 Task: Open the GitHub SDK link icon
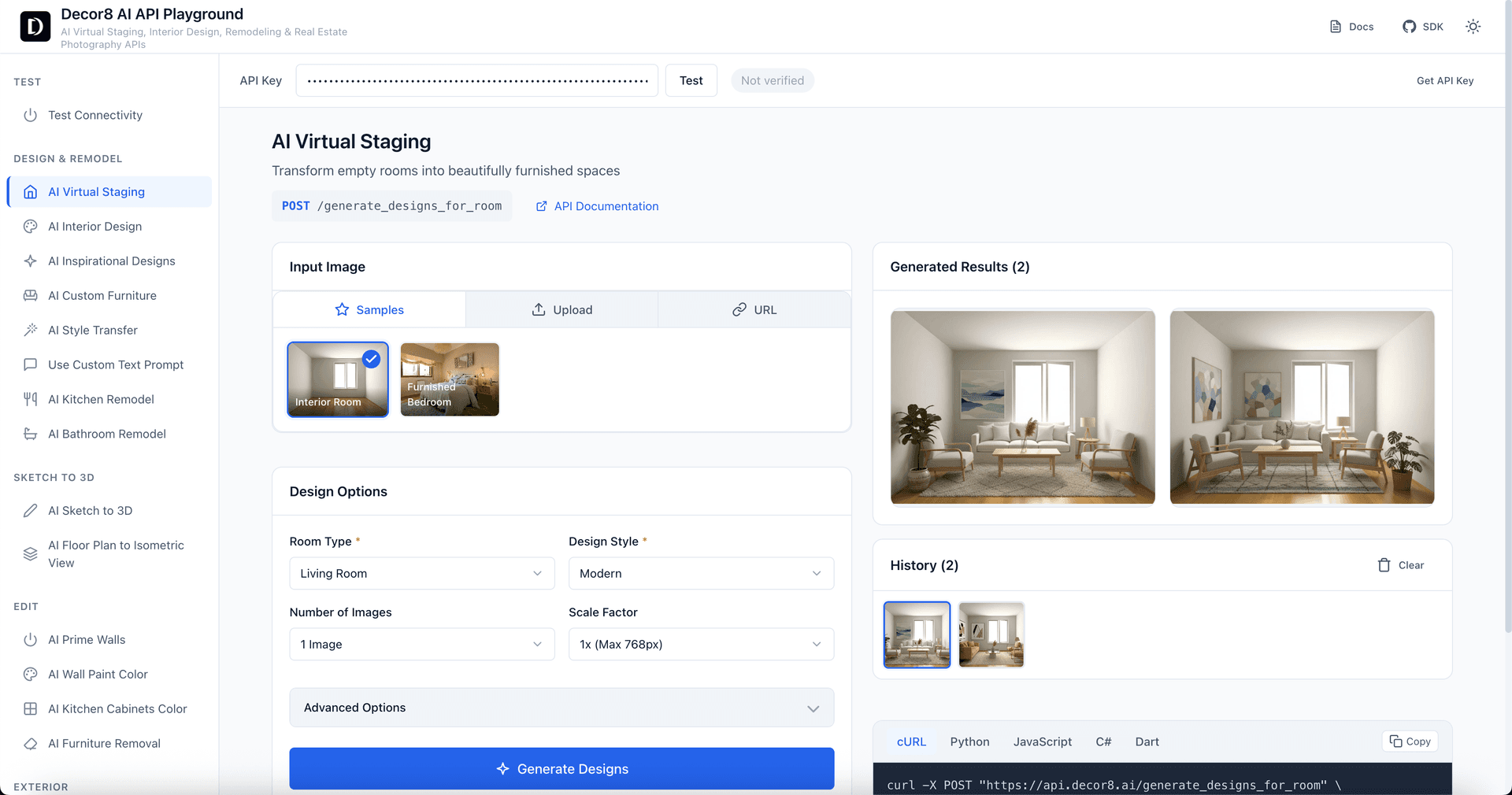point(1409,27)
